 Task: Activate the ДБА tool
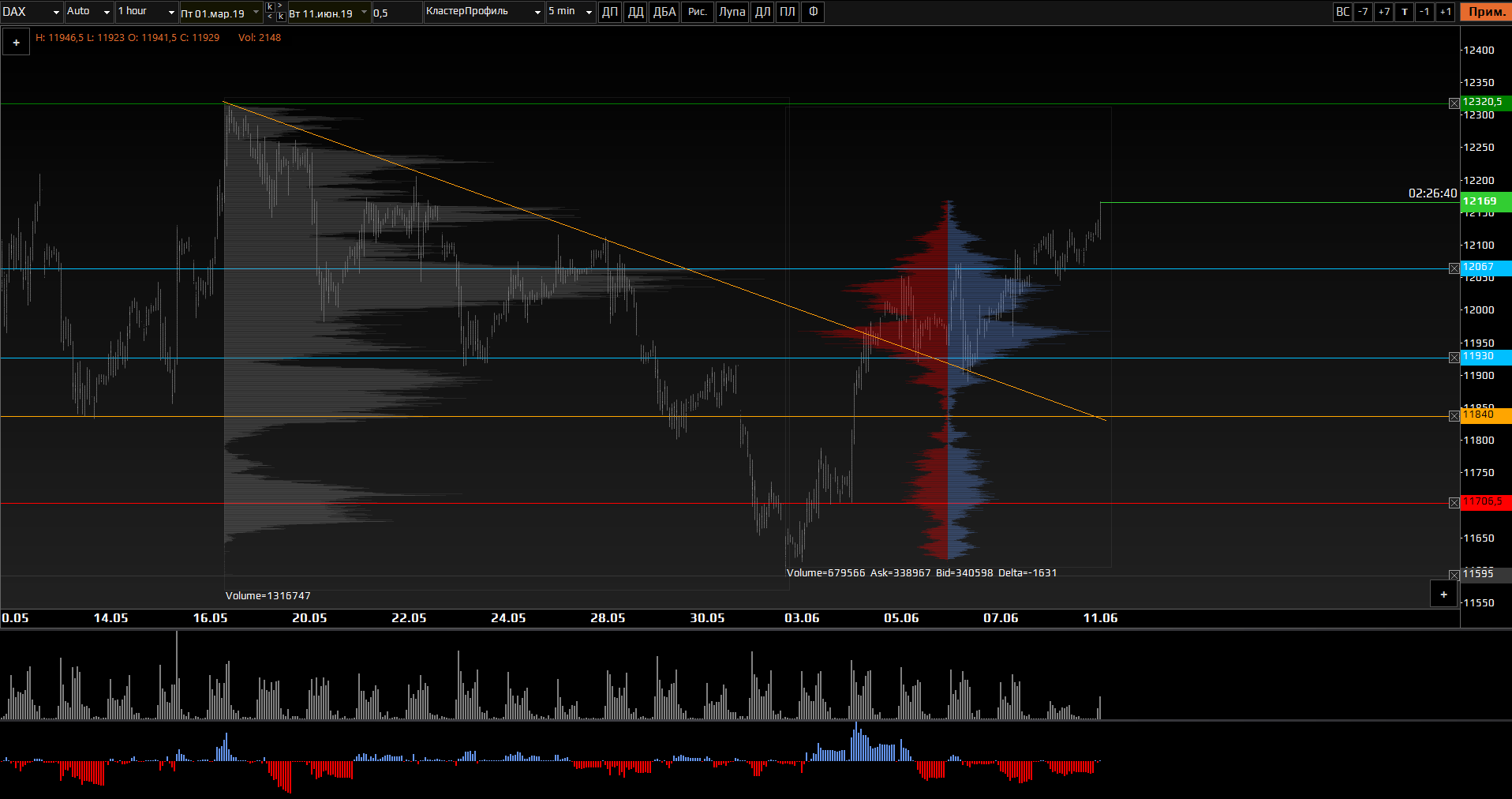(664, 12)
